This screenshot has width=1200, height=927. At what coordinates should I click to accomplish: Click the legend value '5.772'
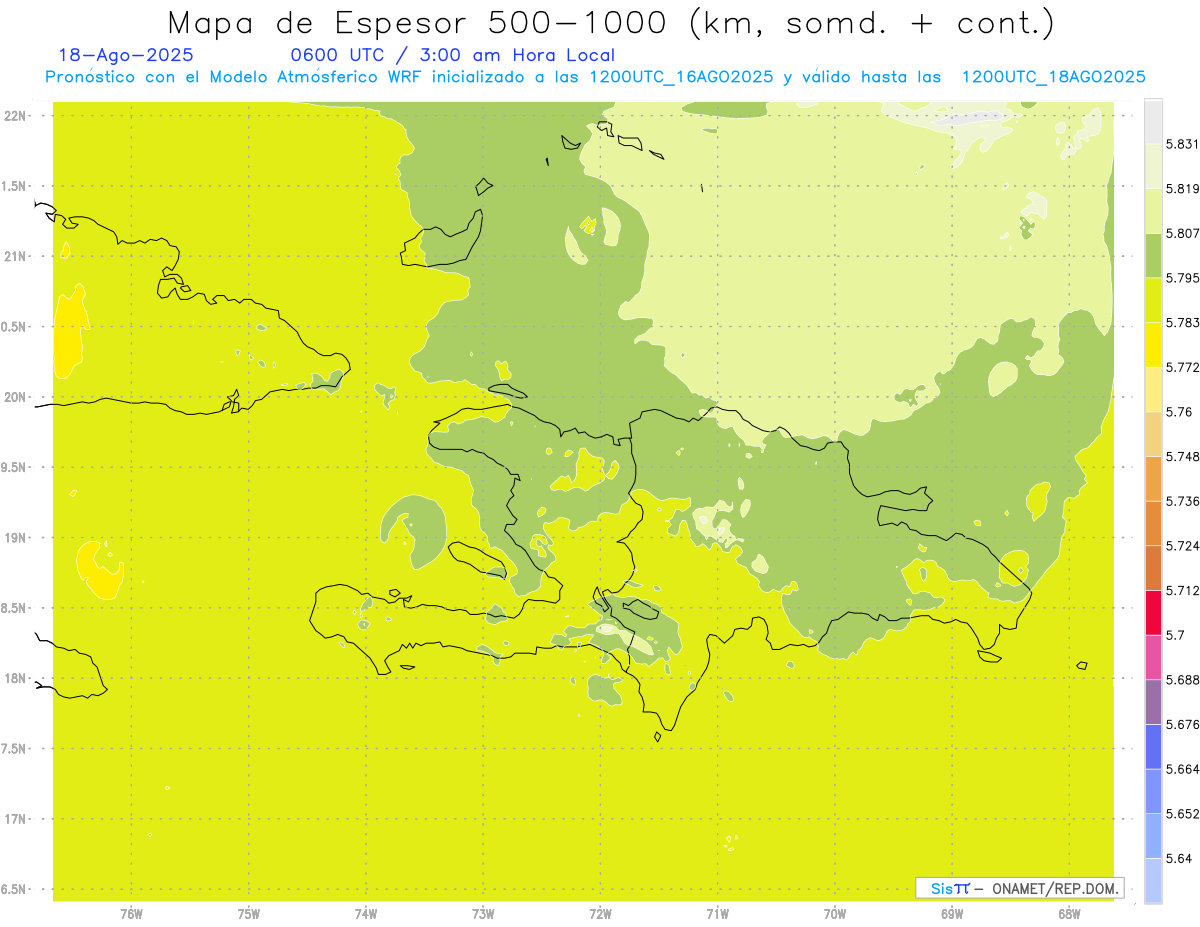(x=1182, y=367)
